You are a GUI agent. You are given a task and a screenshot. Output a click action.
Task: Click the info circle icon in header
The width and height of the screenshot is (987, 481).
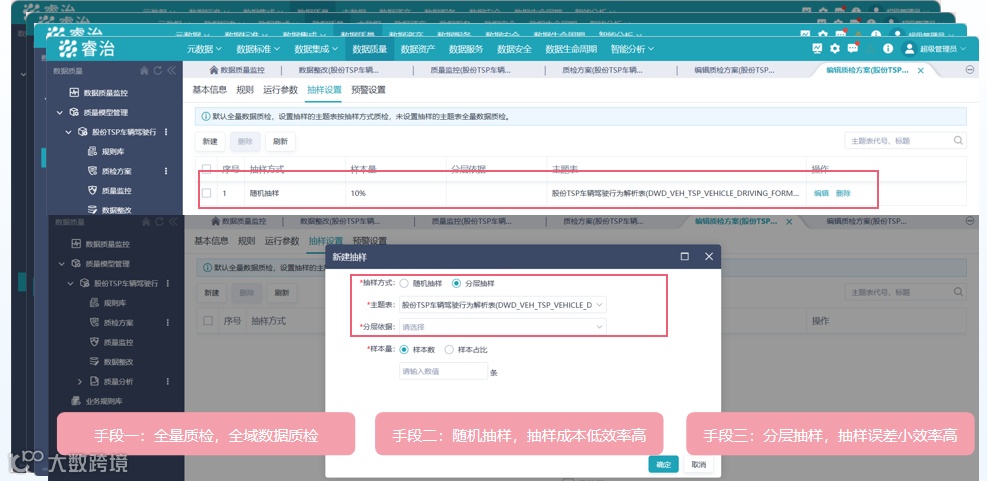[888, 48]
